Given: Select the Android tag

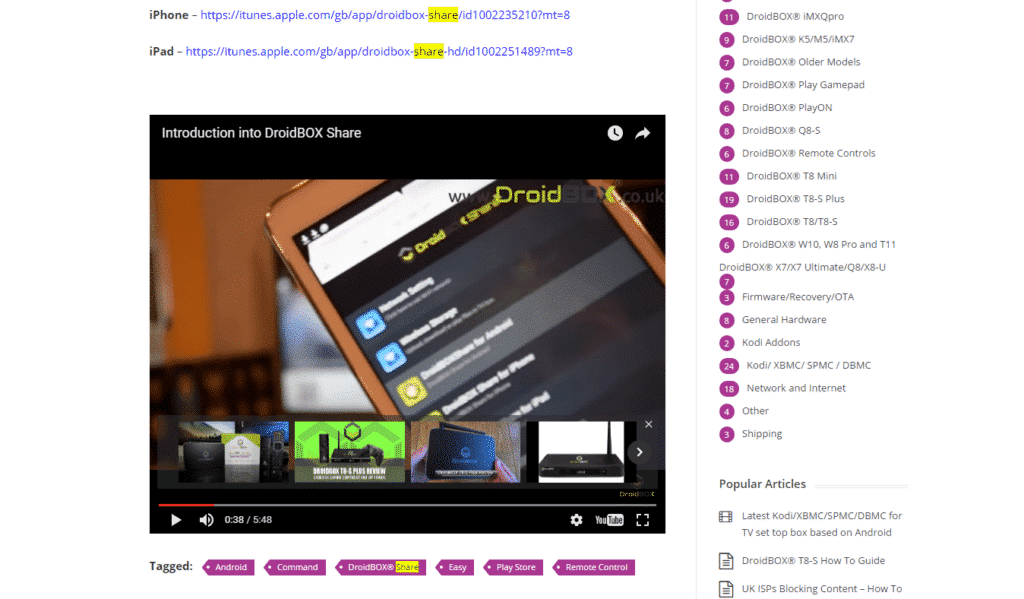Looking at the screenshot, I should 229,567.
